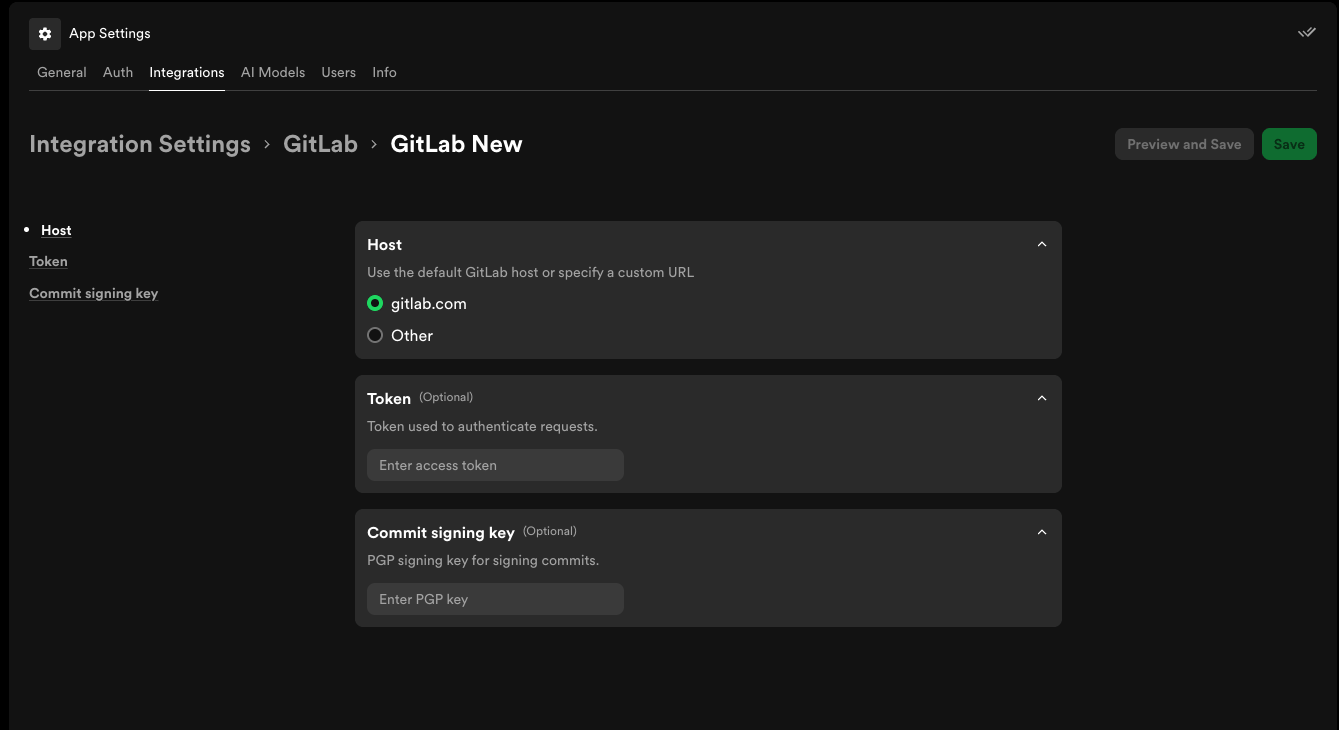1339x730 pixels.
Task: Click 'Token used to authenticate requests.' text
Action: pos(482,426)
